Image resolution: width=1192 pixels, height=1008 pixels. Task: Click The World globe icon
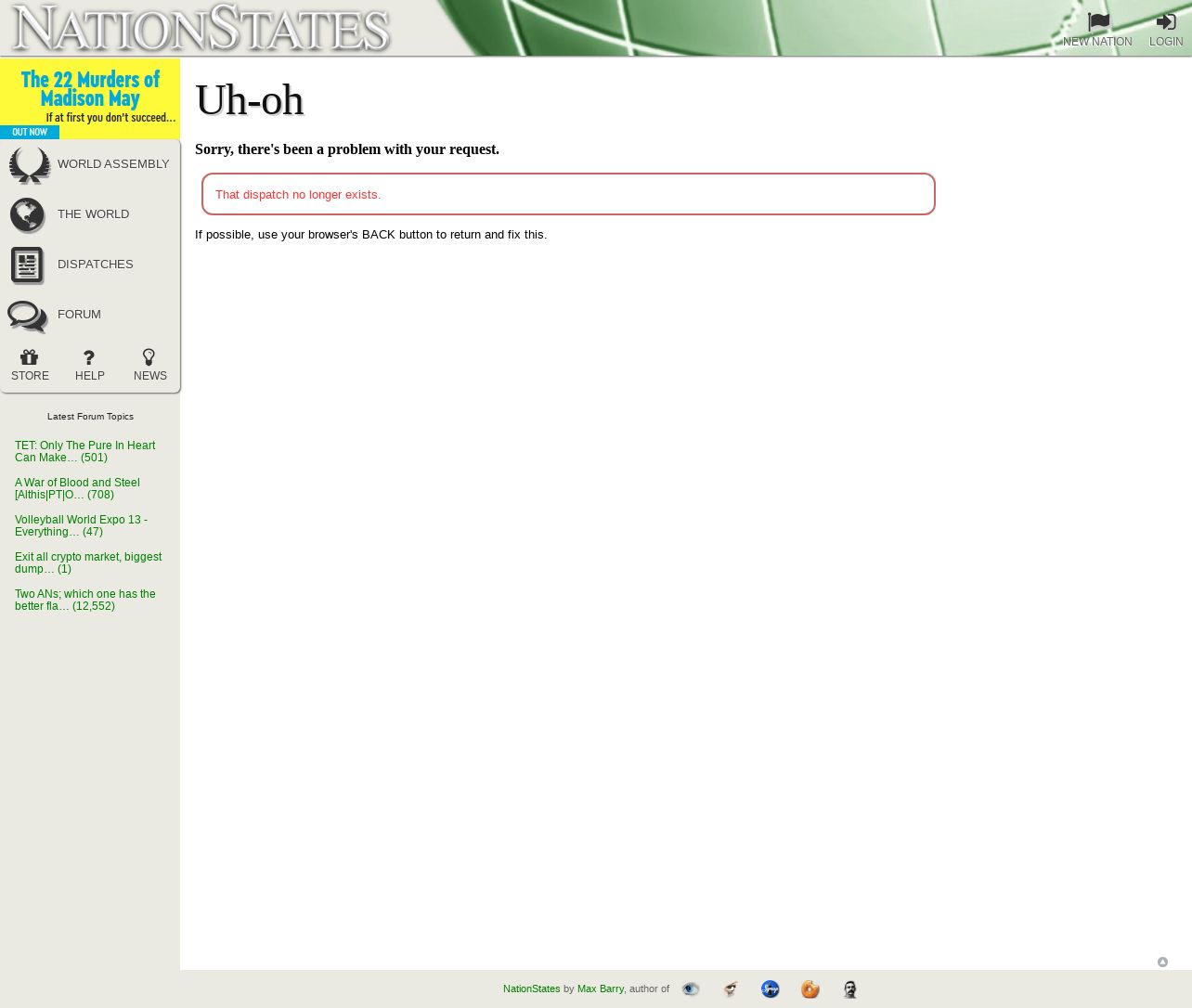pos(28,214)
